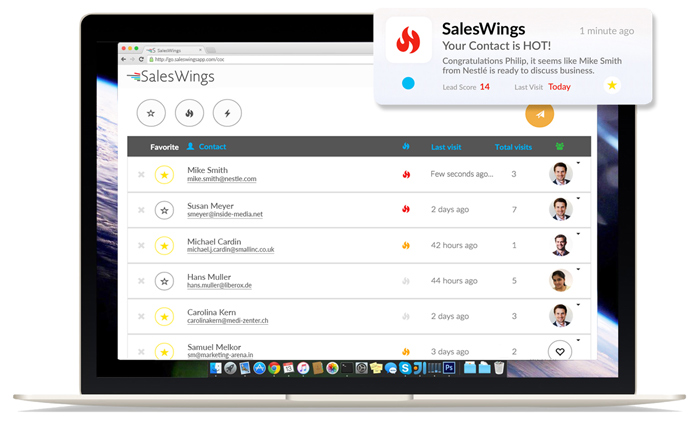Screen dimensions: 700x426
Task: Remove Mike Smith with the X icon
Action: (141, 175)
